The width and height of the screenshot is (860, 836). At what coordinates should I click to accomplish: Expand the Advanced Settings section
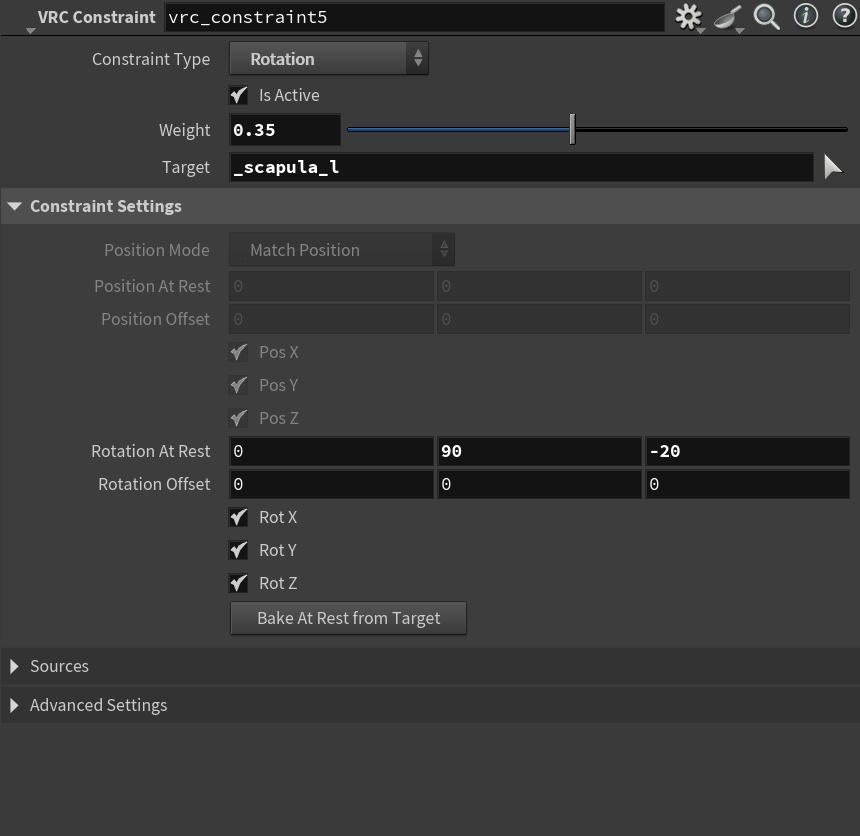coord(15,705)
